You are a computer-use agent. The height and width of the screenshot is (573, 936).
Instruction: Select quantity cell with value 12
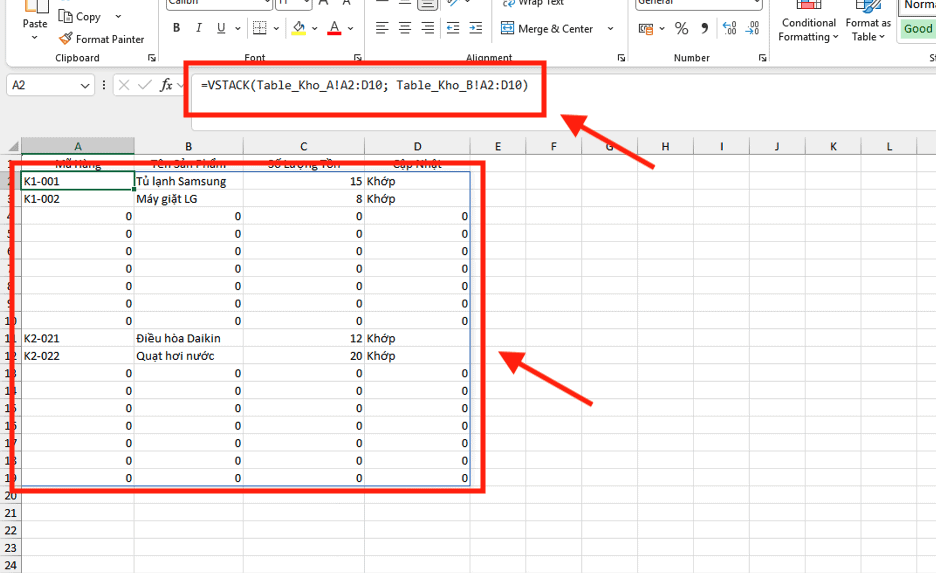[x=304, y=338]
